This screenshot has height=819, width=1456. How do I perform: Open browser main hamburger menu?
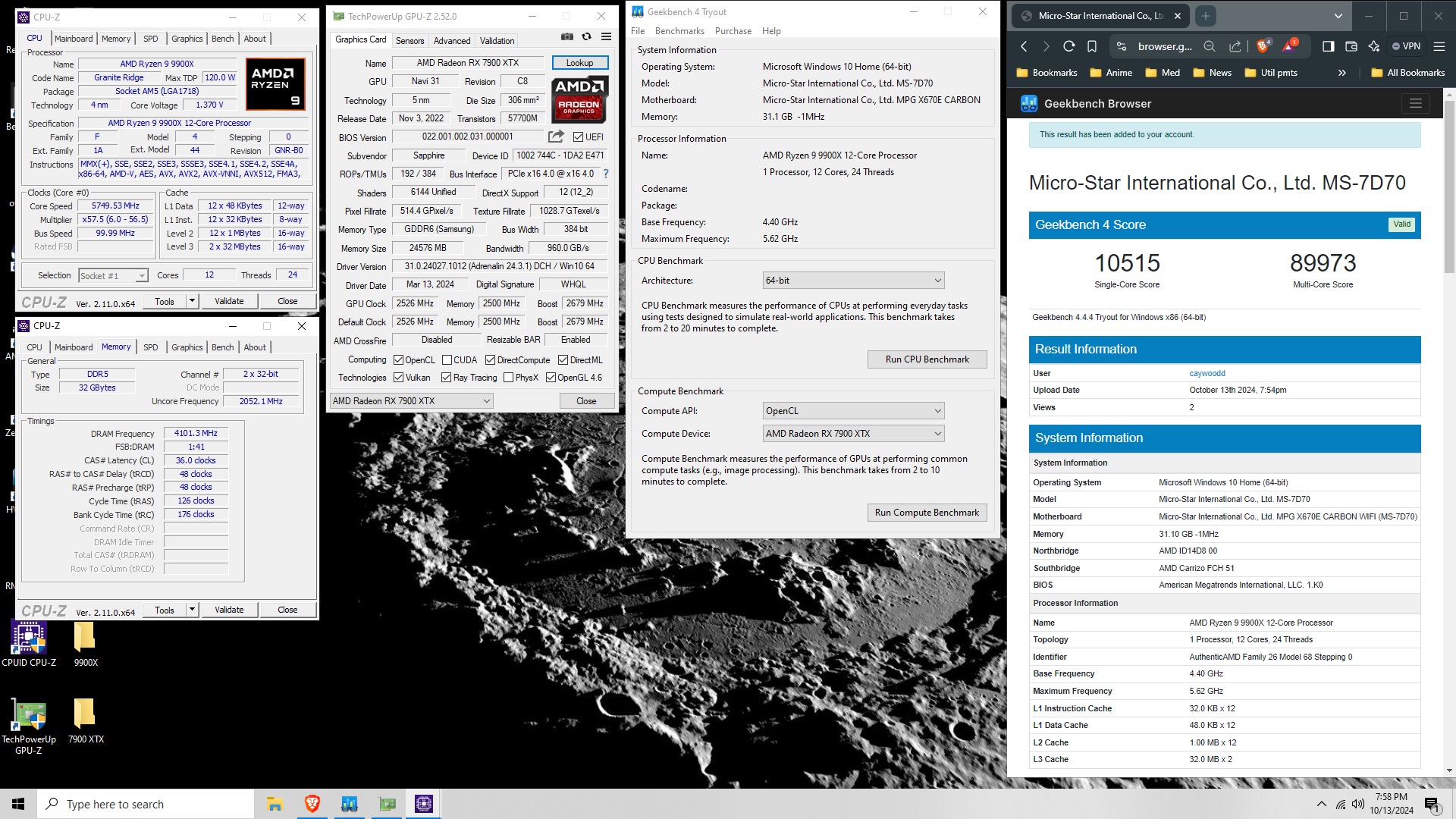[1439, 46]
